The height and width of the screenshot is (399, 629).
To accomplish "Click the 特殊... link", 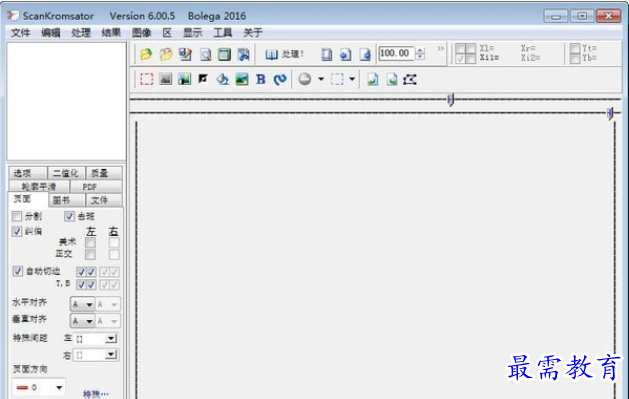I will coord(96,394).
